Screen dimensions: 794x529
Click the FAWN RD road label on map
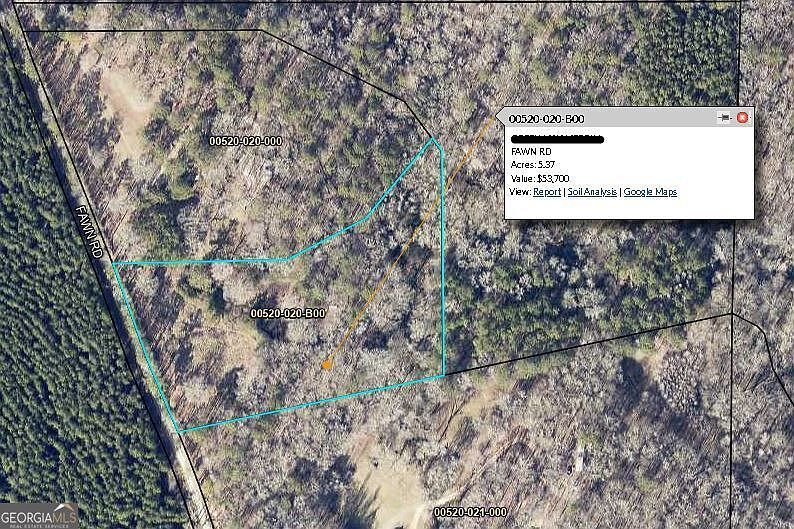(x=89, y=232)
